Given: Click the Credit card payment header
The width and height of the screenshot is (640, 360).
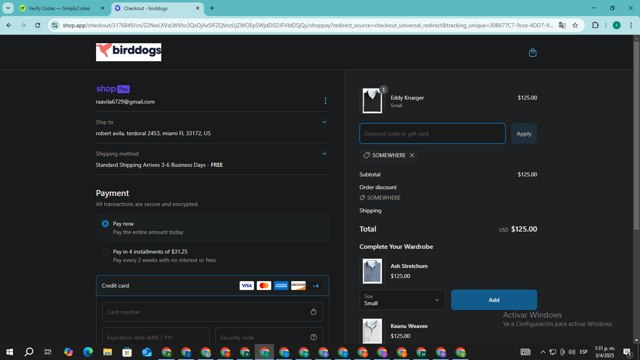Looking at the screenshot, I should 212,285.
